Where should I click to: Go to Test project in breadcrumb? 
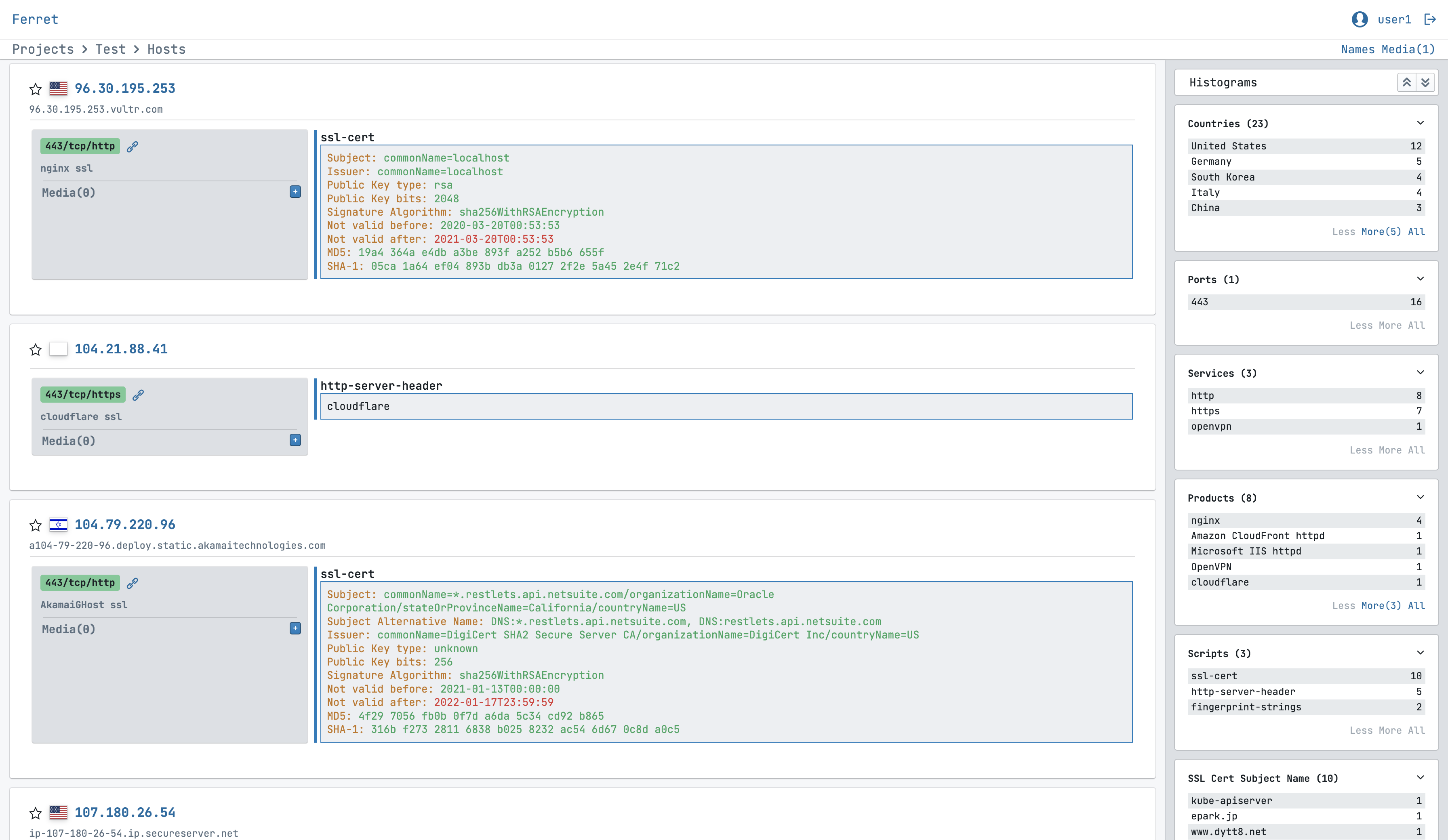tap(110, 49)
